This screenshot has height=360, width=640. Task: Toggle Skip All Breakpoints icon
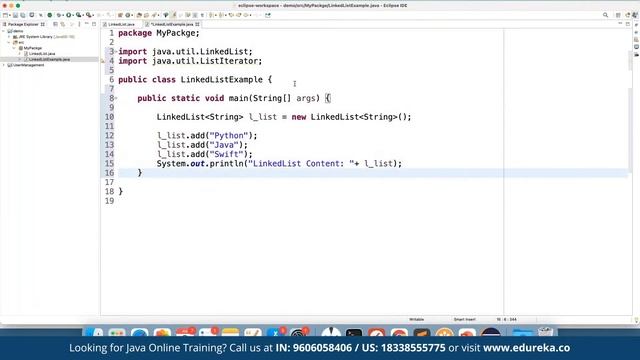[41, 15]
